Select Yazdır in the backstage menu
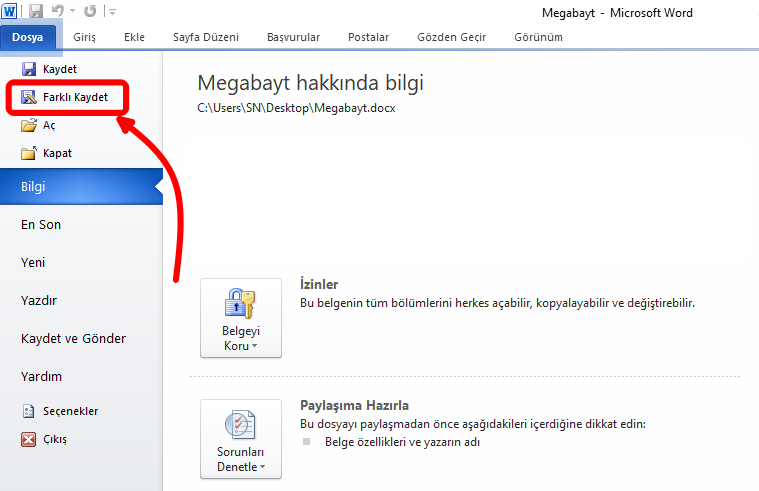Image resolution: width=759 pixels, height=491 pixels. coord(39,300)
